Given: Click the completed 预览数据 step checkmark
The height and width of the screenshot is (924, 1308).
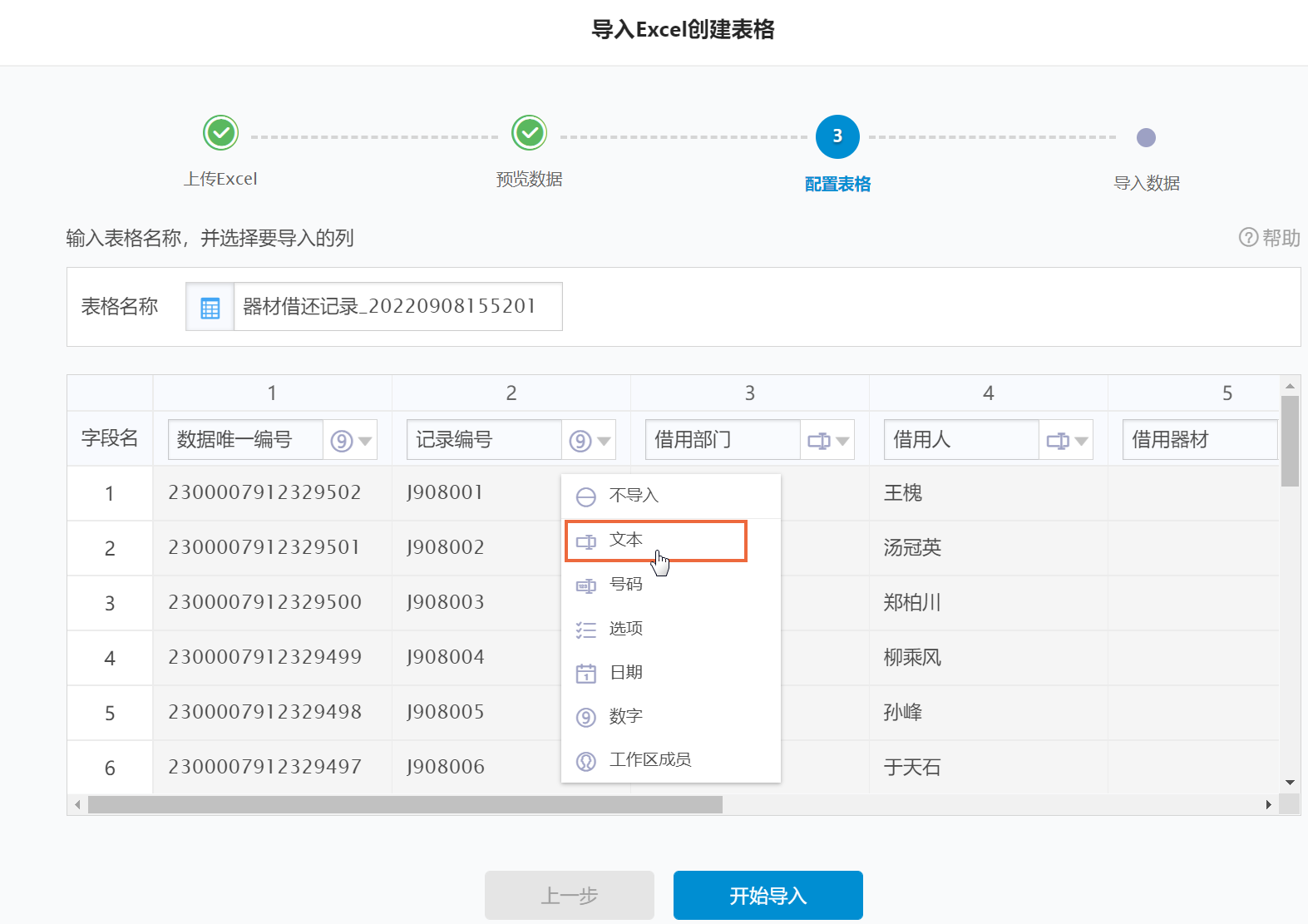Looking at the screenshot, I should coord(529,133).
